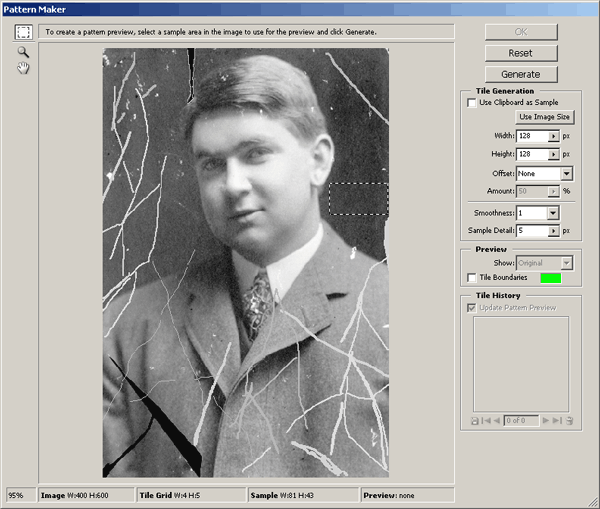Toggle Update Pattern Preview checkbox
Image resolution: width=600 pixels, height=509 pixels.
472,307
